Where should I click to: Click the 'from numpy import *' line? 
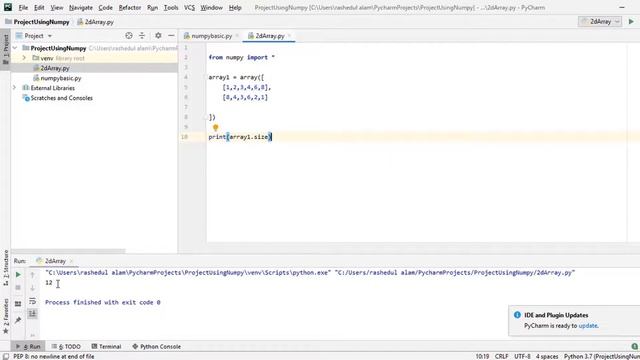tap(242, 58)
